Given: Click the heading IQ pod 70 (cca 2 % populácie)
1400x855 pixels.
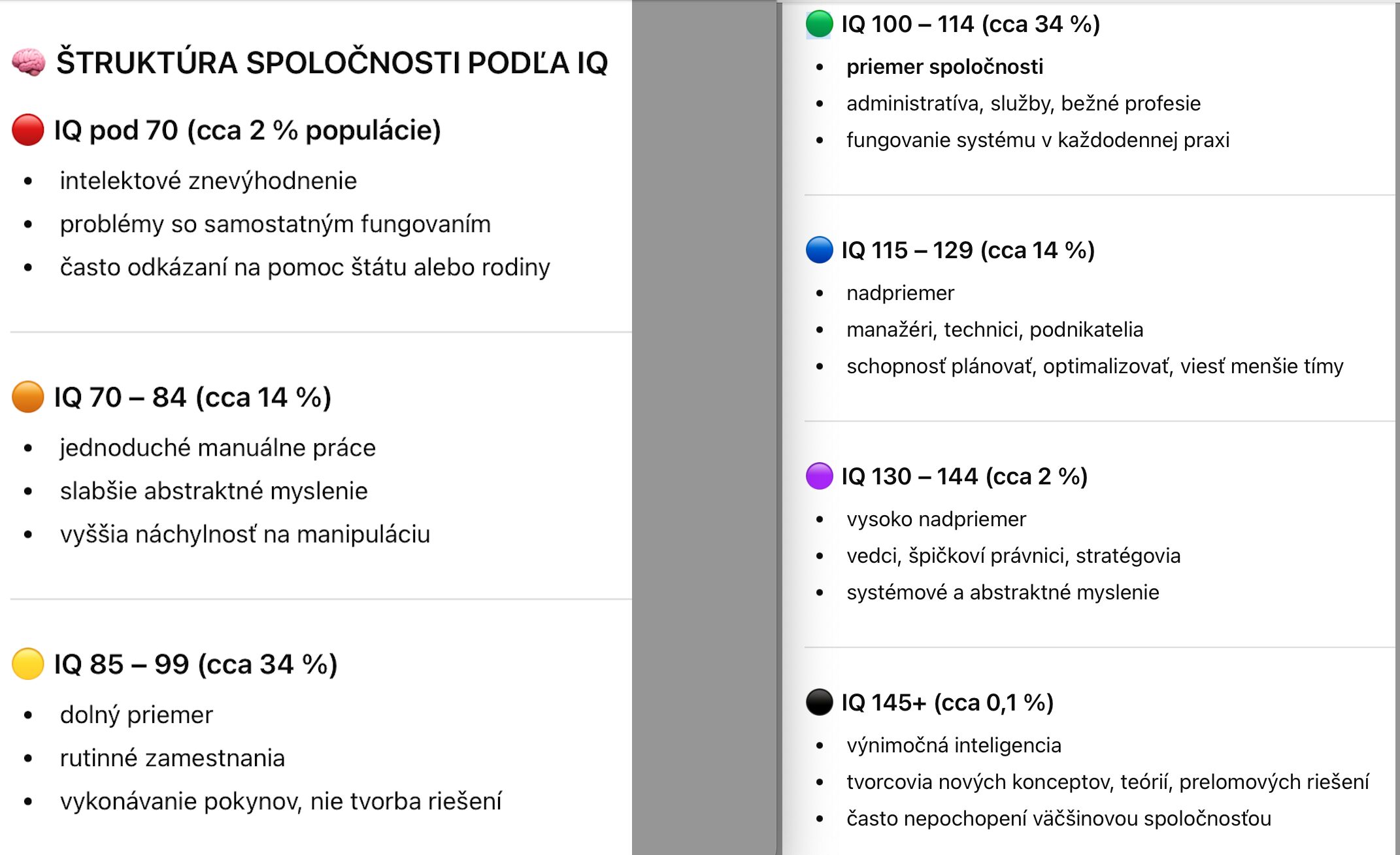Looking at the screenshot, I should pos(247,130).
